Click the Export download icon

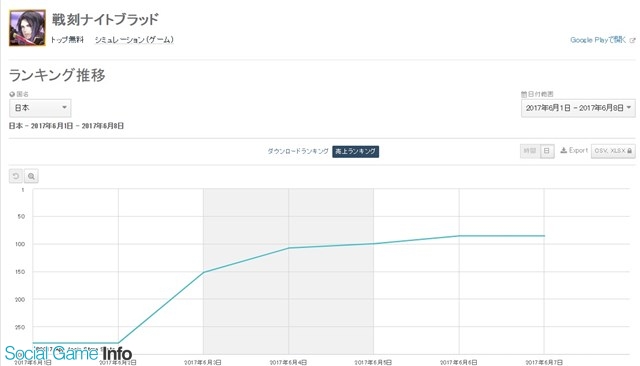click(x=564, y=151)
